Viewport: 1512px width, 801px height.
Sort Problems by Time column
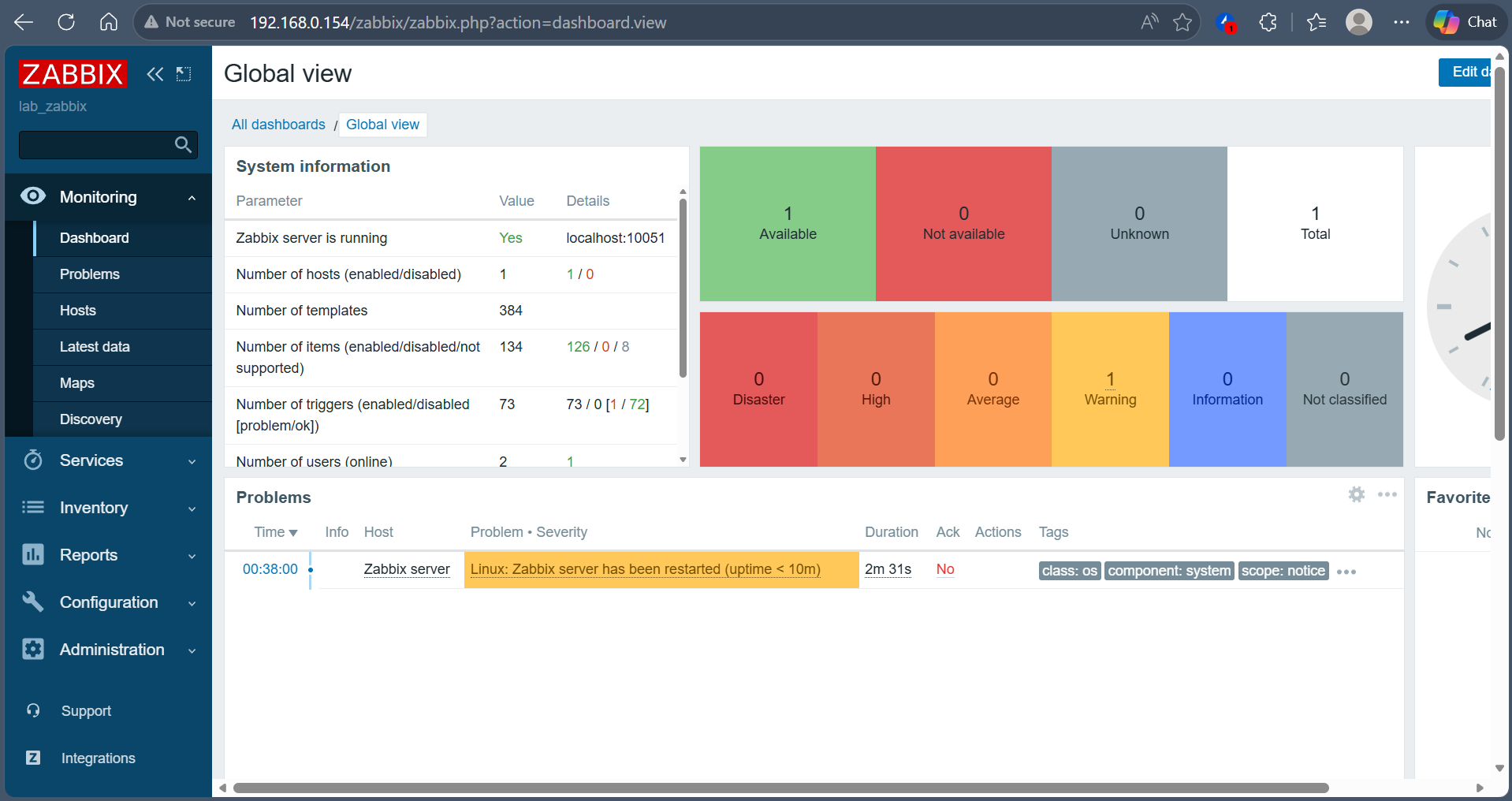[276, 532]
